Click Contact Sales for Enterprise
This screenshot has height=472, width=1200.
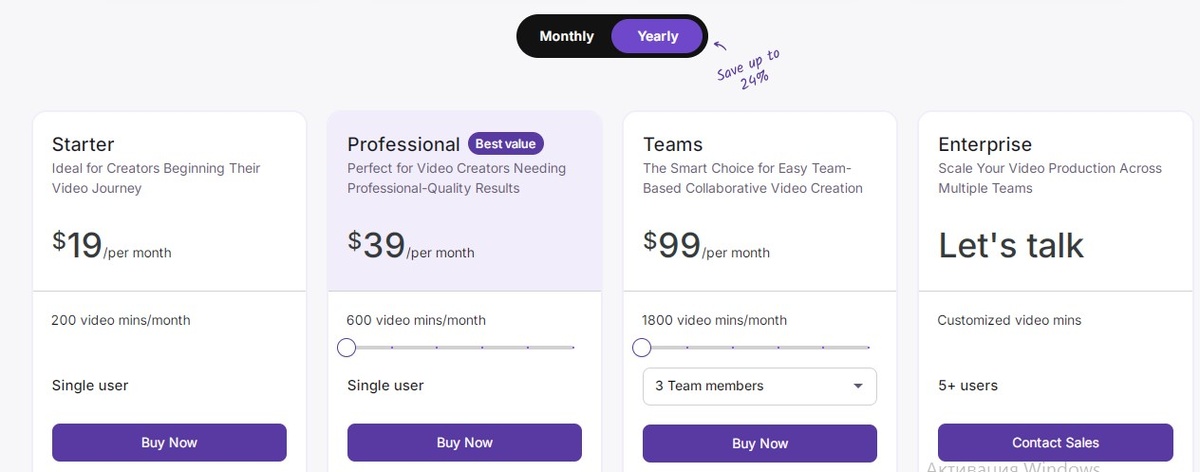pyautogui.click(x=1055, y=443)
